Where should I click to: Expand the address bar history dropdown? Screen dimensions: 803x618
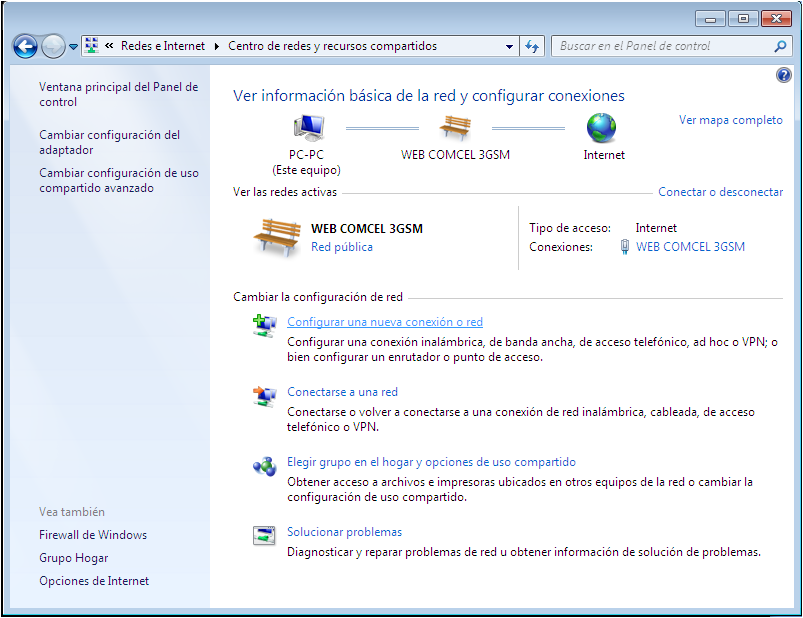tap(509, 46)
